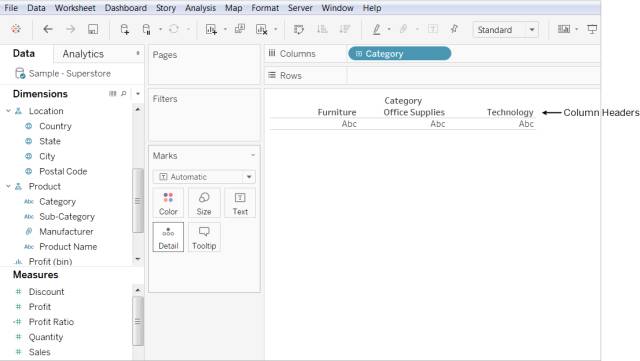This screenshot has width=640, height=361.
Task: Open the Standard fit dropdown
Action: pyautogui.click(x=505, y=30)
